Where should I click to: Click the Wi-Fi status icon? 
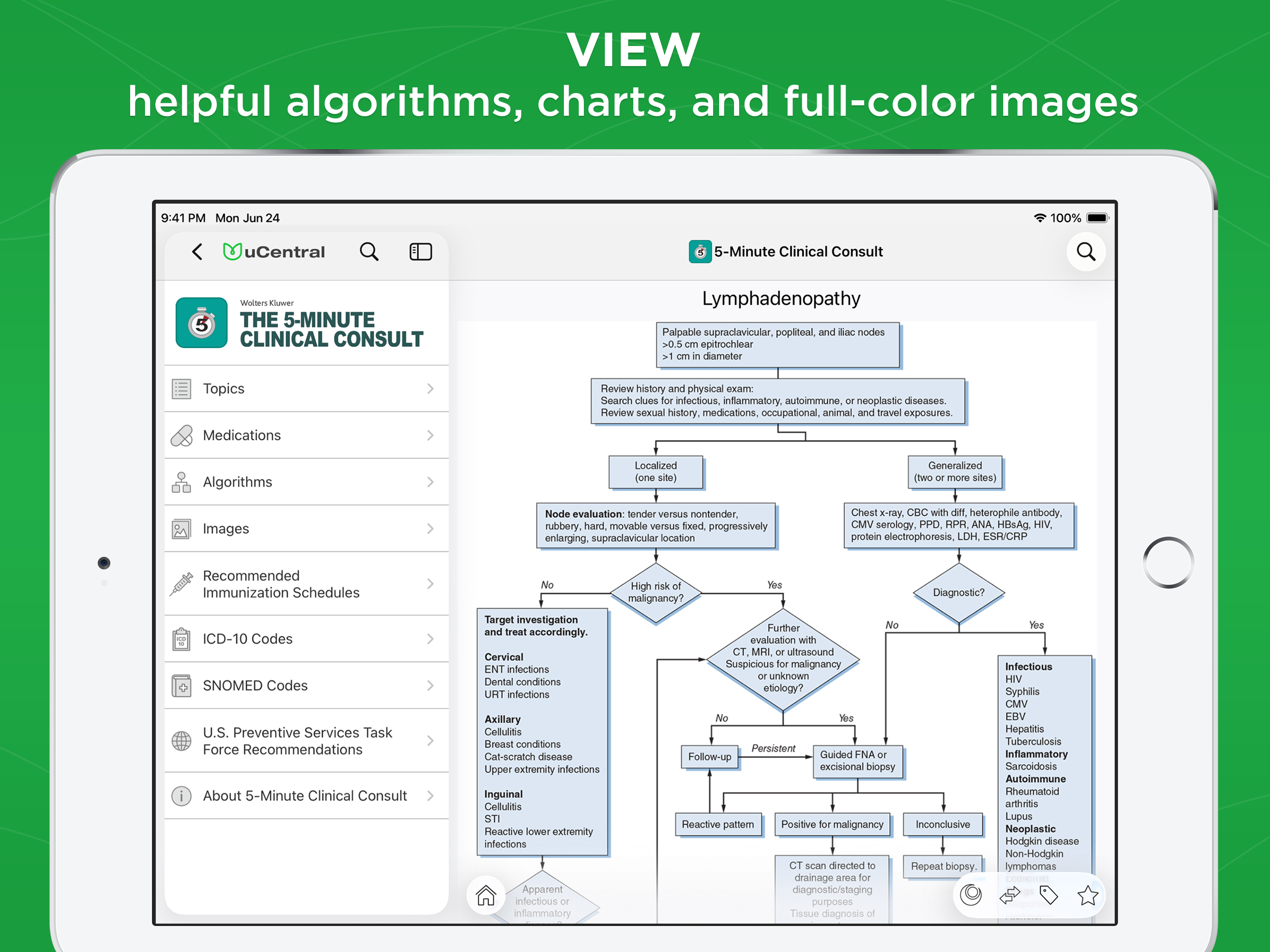point(1040,218)
